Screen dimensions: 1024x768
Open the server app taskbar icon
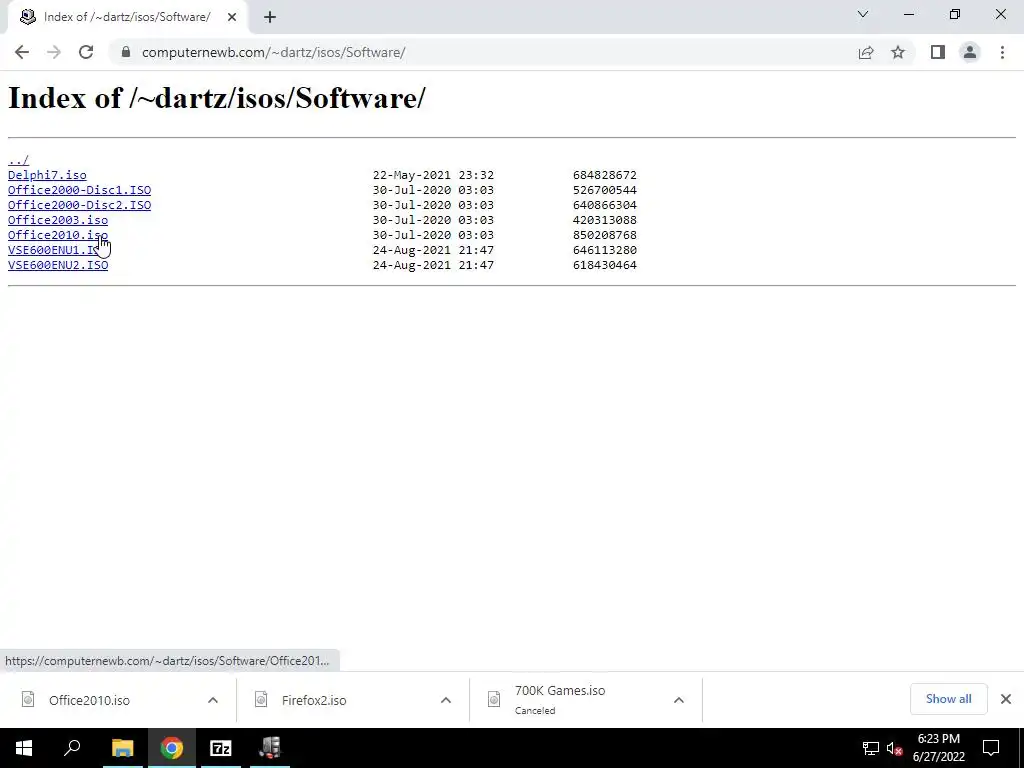pos(270,748)
